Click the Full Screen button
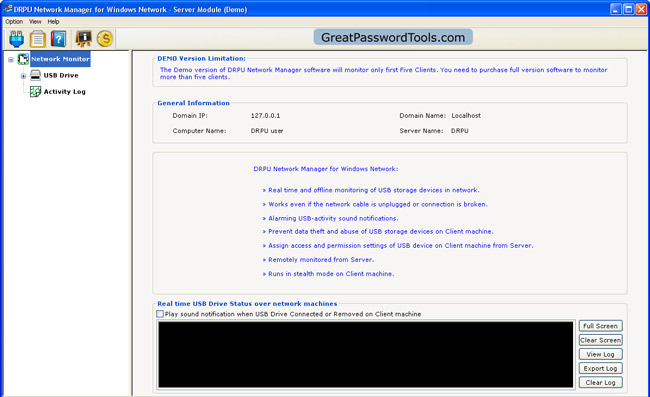The image size is (650, 397). coord(601,326)
